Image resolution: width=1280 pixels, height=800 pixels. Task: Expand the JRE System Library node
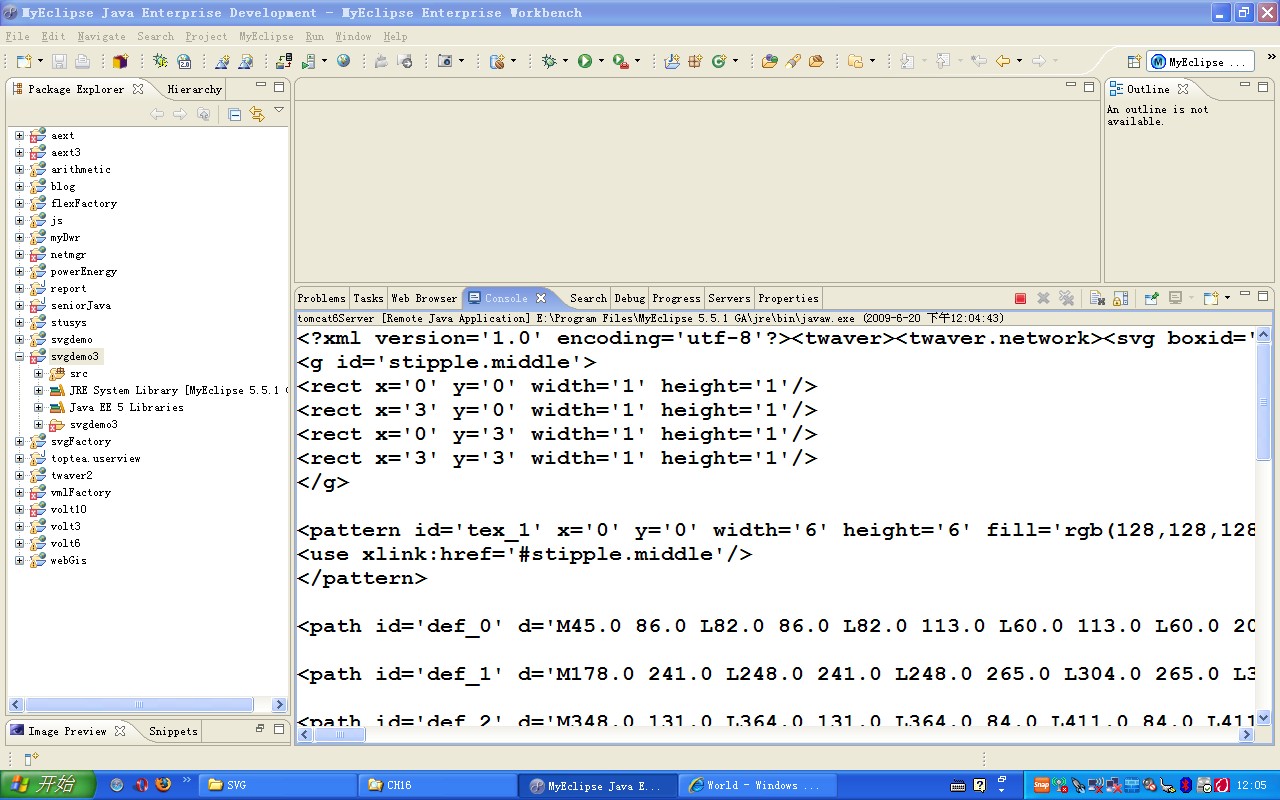(38, 390)
